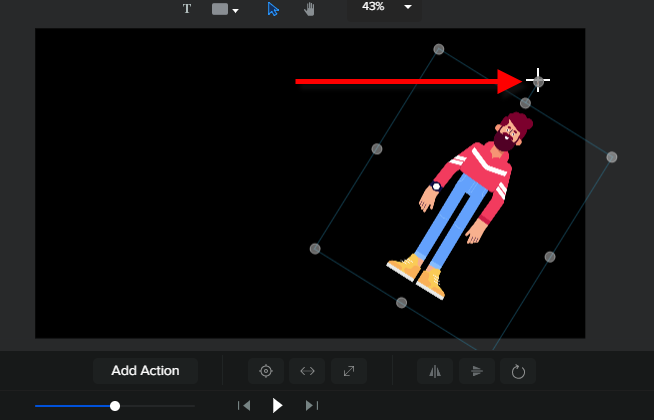This screenshot has height=420, width=654.
Task: Click the bottom edge midpoint handle
Action: click(401, 303)
